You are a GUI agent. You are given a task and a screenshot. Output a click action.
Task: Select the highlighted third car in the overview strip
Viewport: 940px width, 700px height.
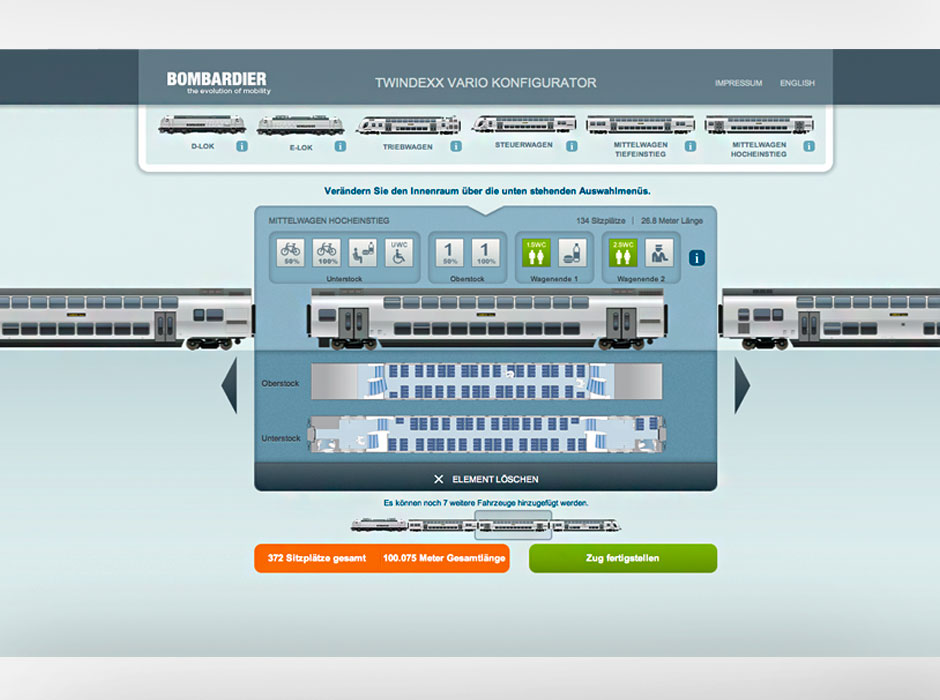pos(513,526)
